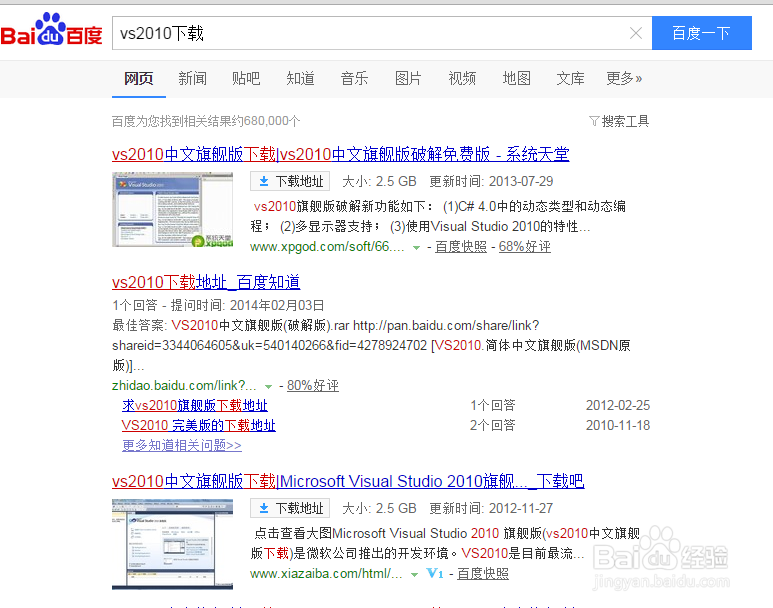Image resolution: width=773 pixels, height=608 pixels.
Task: Click the 2010-11-18 date text
Action: [x=618, y=425]
